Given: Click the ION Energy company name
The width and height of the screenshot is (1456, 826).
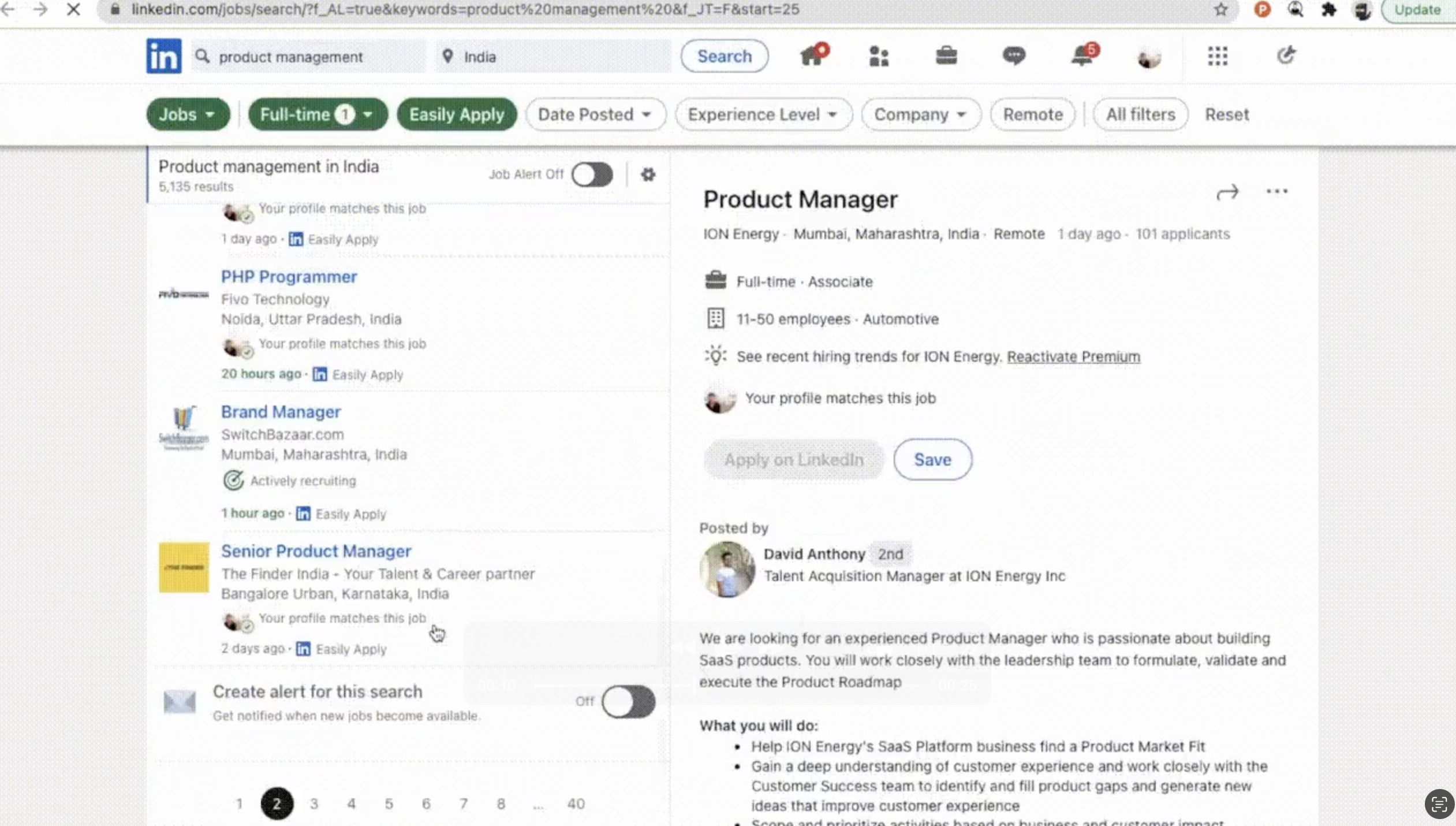Looking at the screenshot, I should click(741, 234).
